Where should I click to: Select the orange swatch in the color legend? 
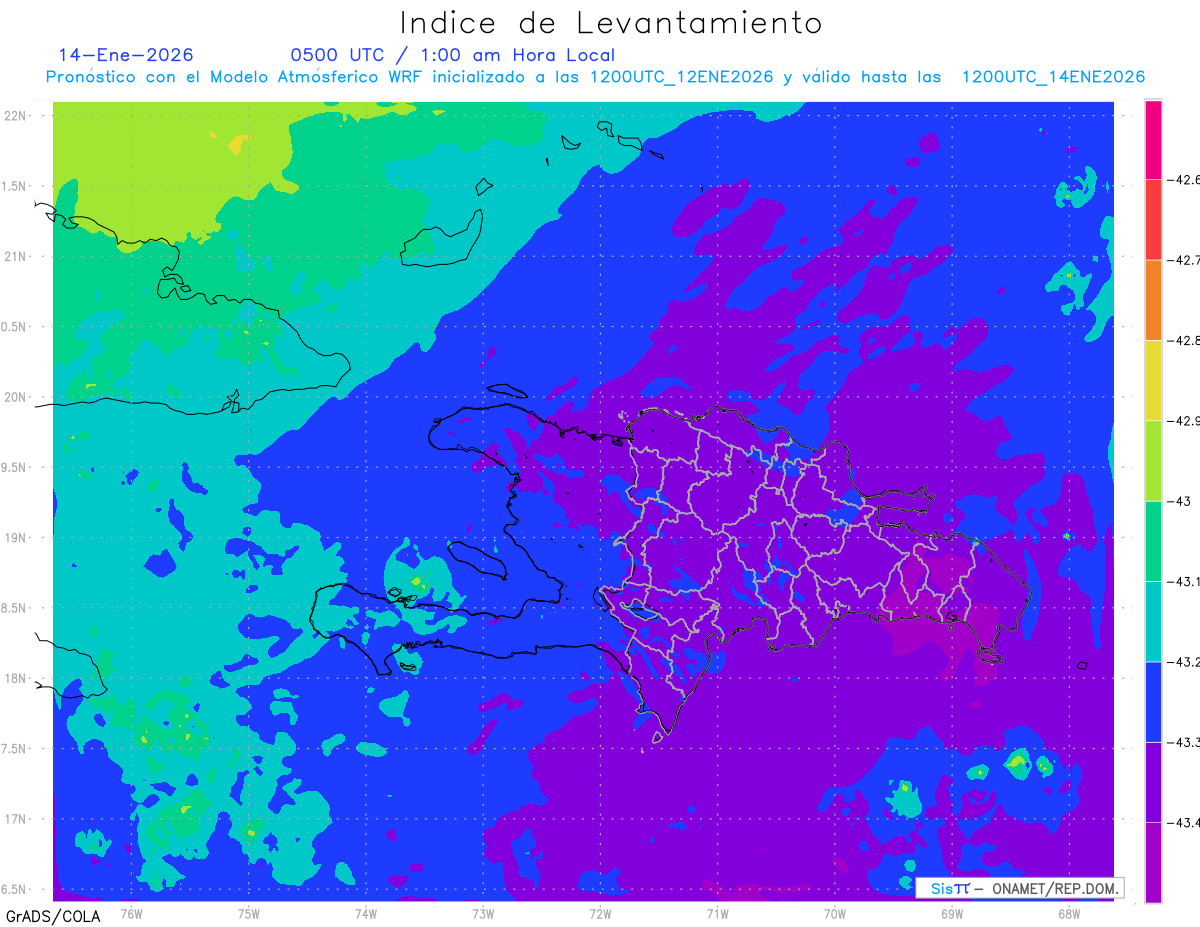click(1153, 300)
